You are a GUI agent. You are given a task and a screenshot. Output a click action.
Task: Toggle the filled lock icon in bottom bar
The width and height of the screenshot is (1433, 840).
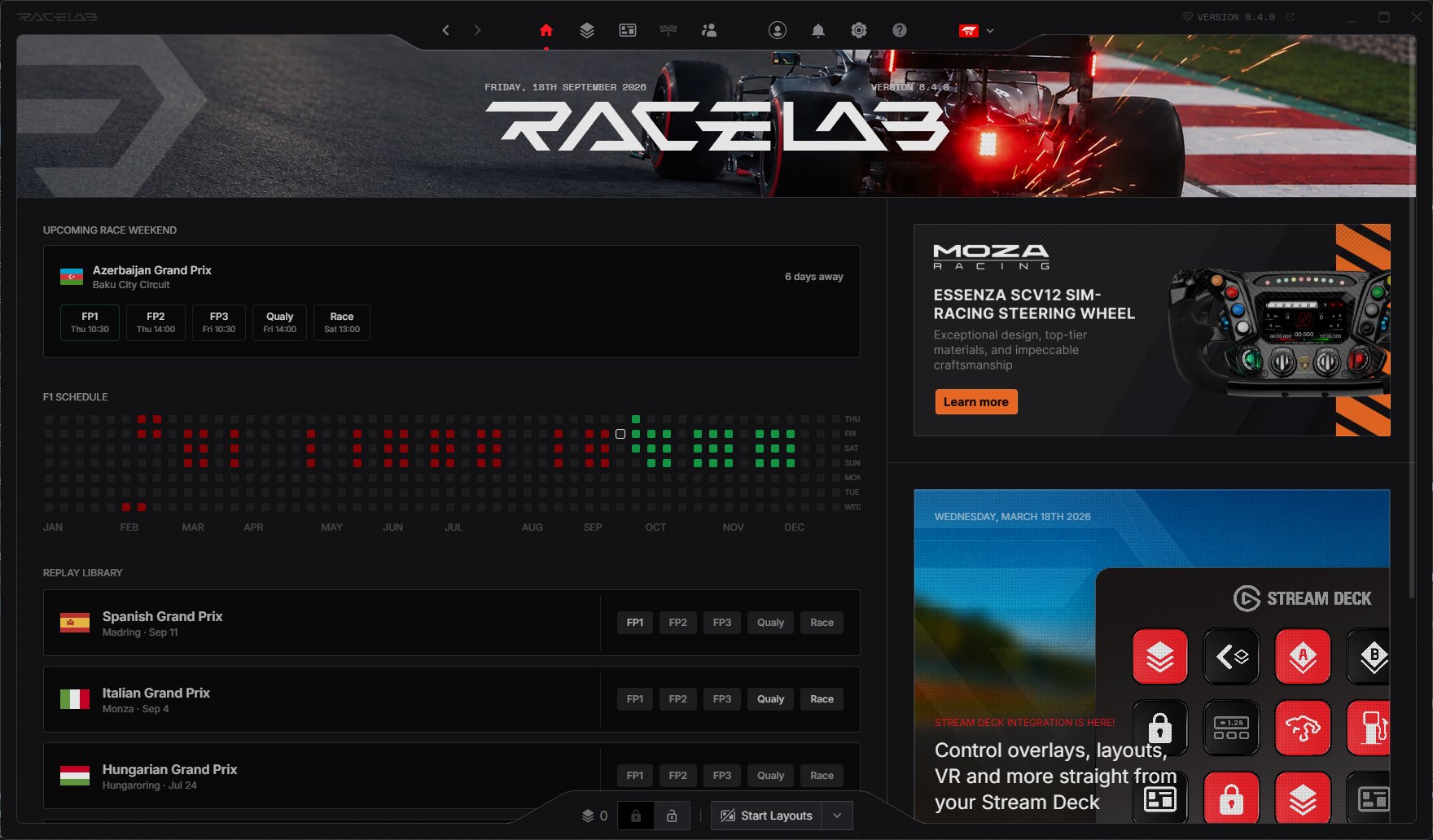(636, 816)
